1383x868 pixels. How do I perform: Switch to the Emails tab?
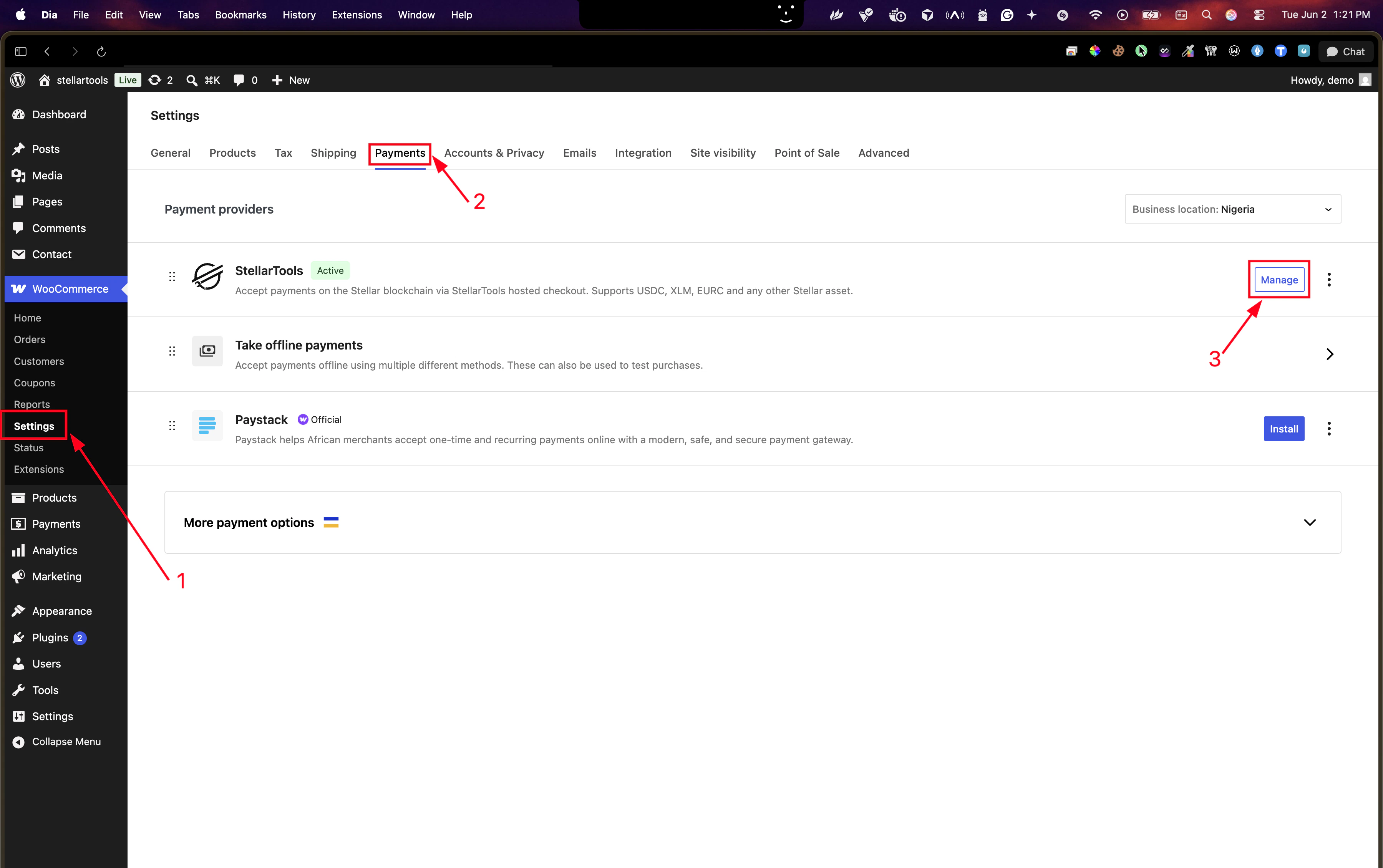click(579, 153)
